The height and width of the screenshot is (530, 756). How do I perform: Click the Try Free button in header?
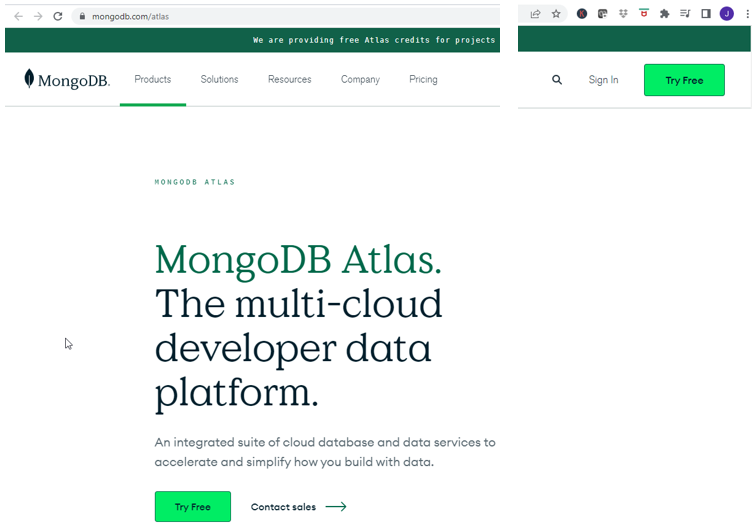[684, 80]
